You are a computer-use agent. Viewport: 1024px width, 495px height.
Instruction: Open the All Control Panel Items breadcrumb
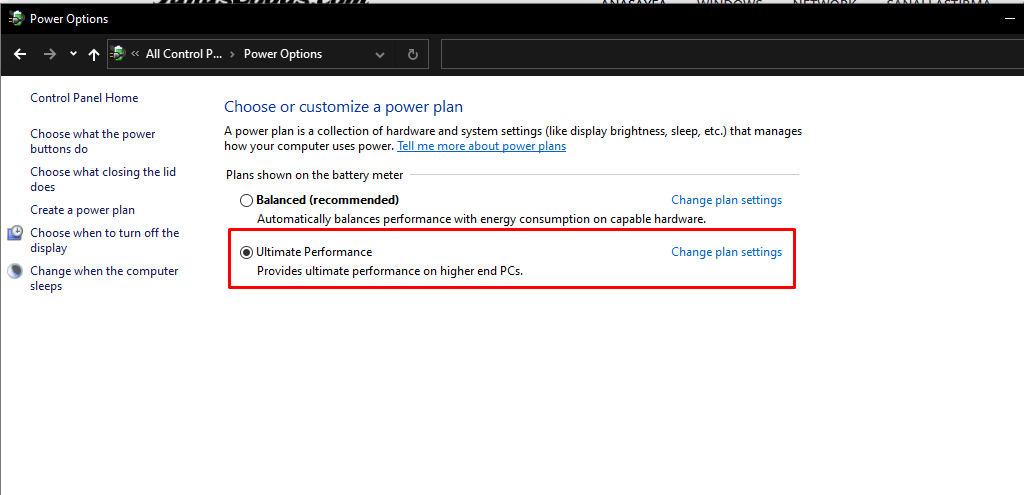tap(183, 55)
